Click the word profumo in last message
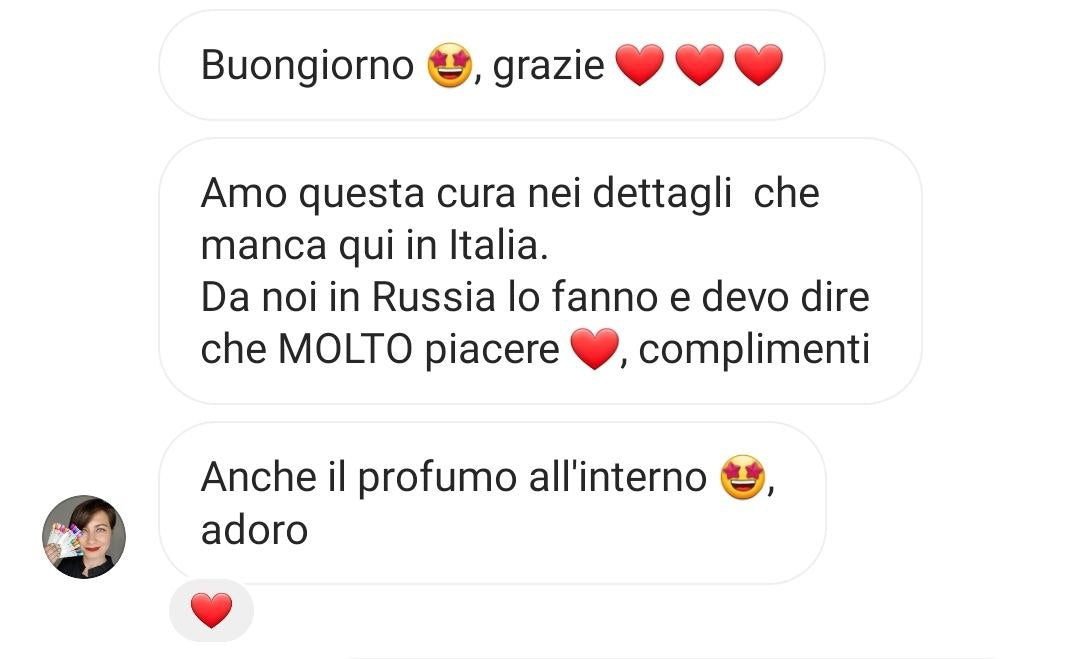 [437, 478]
